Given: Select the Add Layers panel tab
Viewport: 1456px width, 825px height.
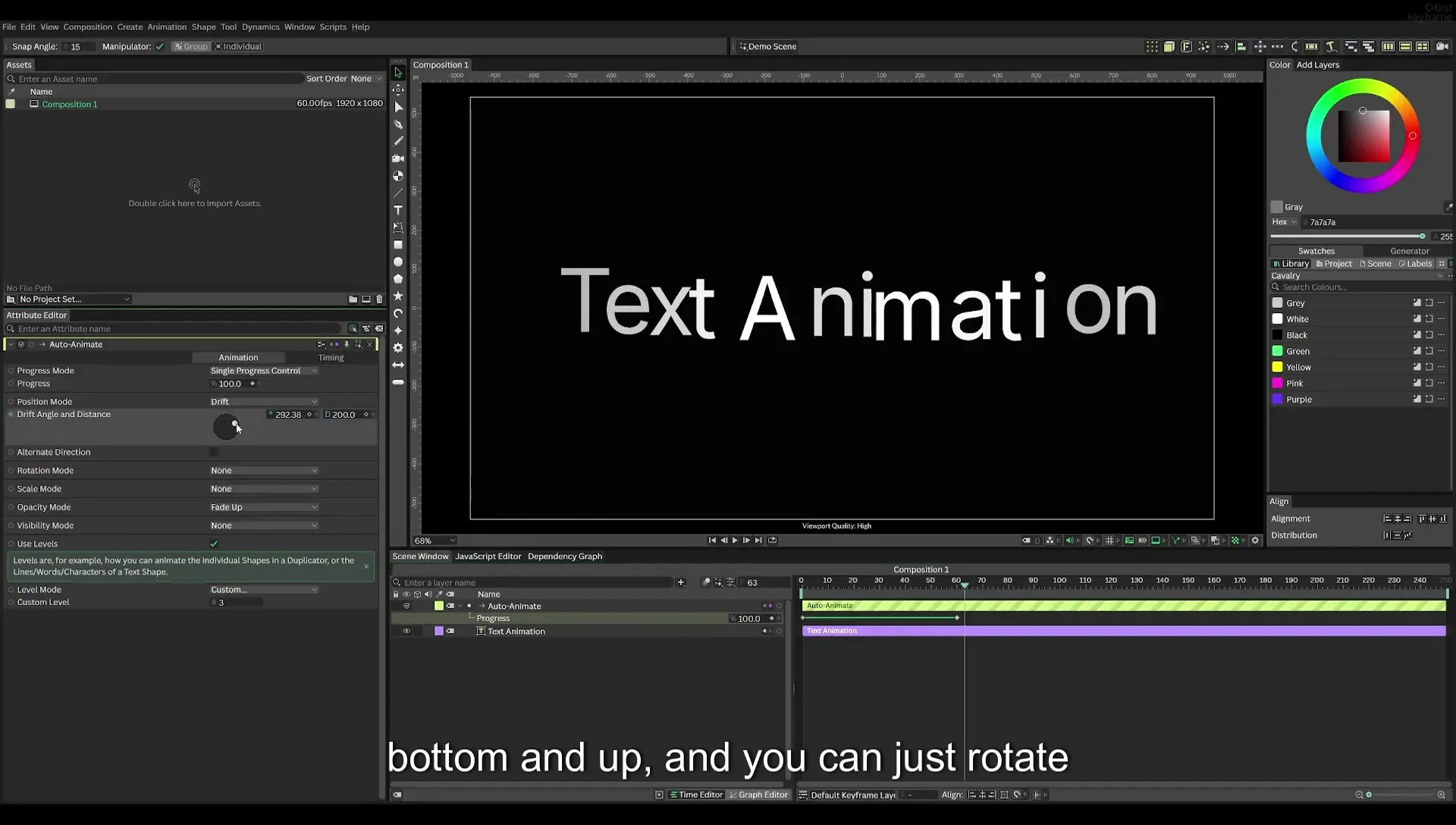Looking at the screenshot, I should click(1318, 65).
